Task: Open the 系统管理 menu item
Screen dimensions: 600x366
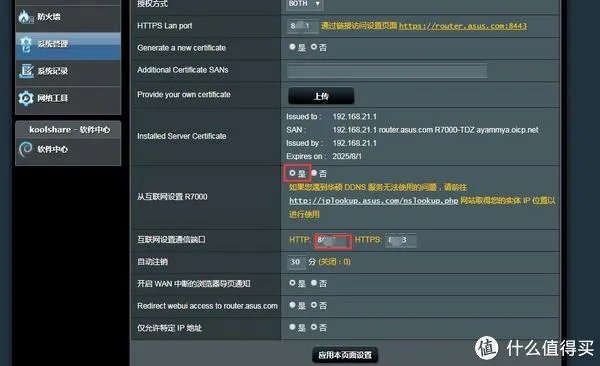Action: 68,46
